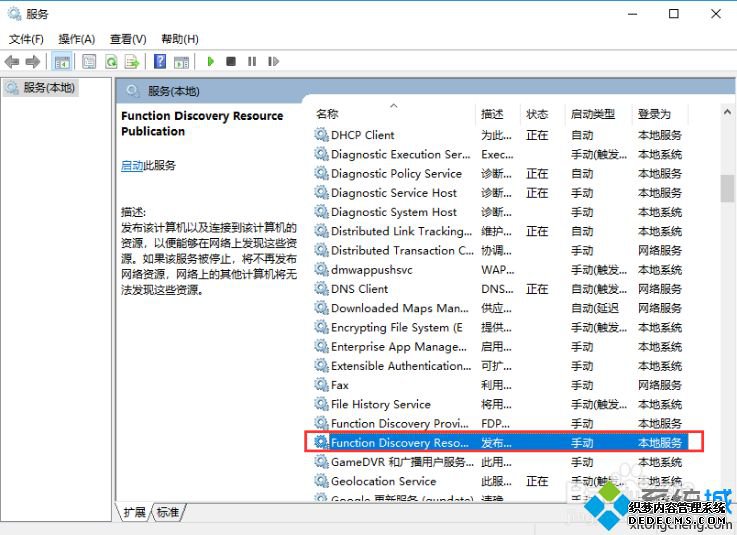Select the dmwappushsvc service
This screenshot has width=737, height=535.
[x=500, y=270]
